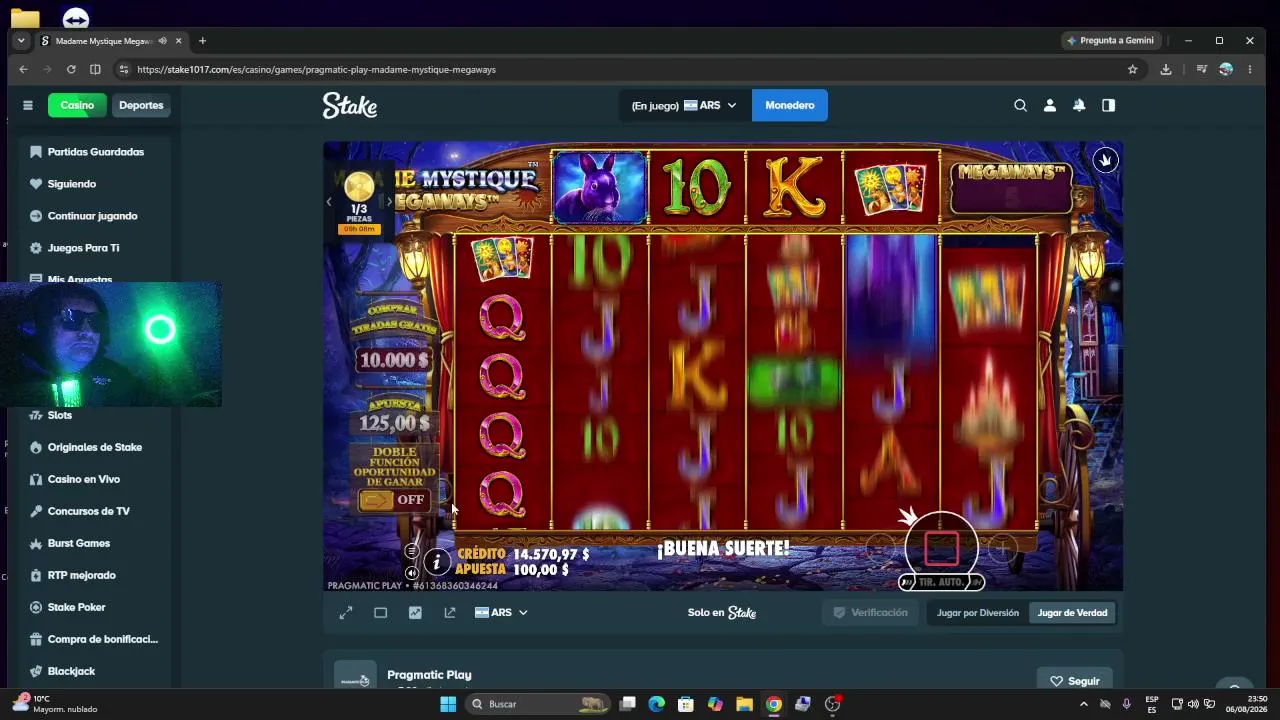
Task: Open Chrome three-dot menu
Action: coord(1250,69)
